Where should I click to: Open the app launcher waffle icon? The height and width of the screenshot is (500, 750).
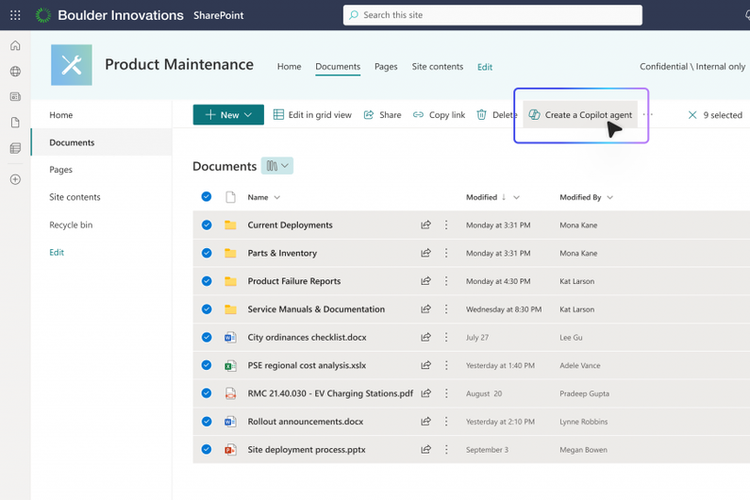click(x=15, y=15)
